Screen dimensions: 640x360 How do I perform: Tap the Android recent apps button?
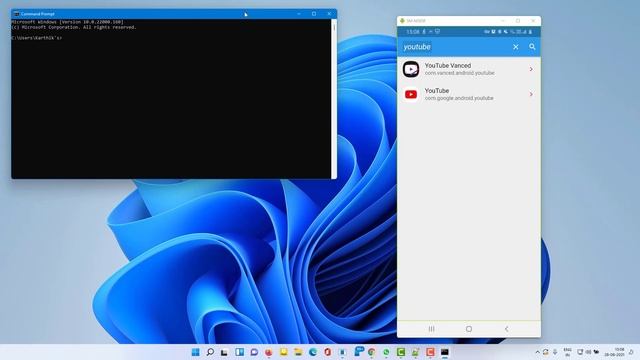pyautogui.click(x=431, y=329)
